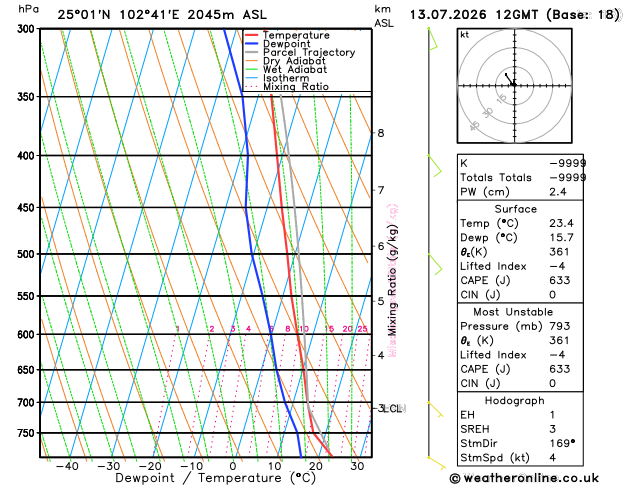Image resolution: width=629 pixels, height=486 pixels.
Task: Click the 750 hPa pressure label
Action: click(28, 433)
